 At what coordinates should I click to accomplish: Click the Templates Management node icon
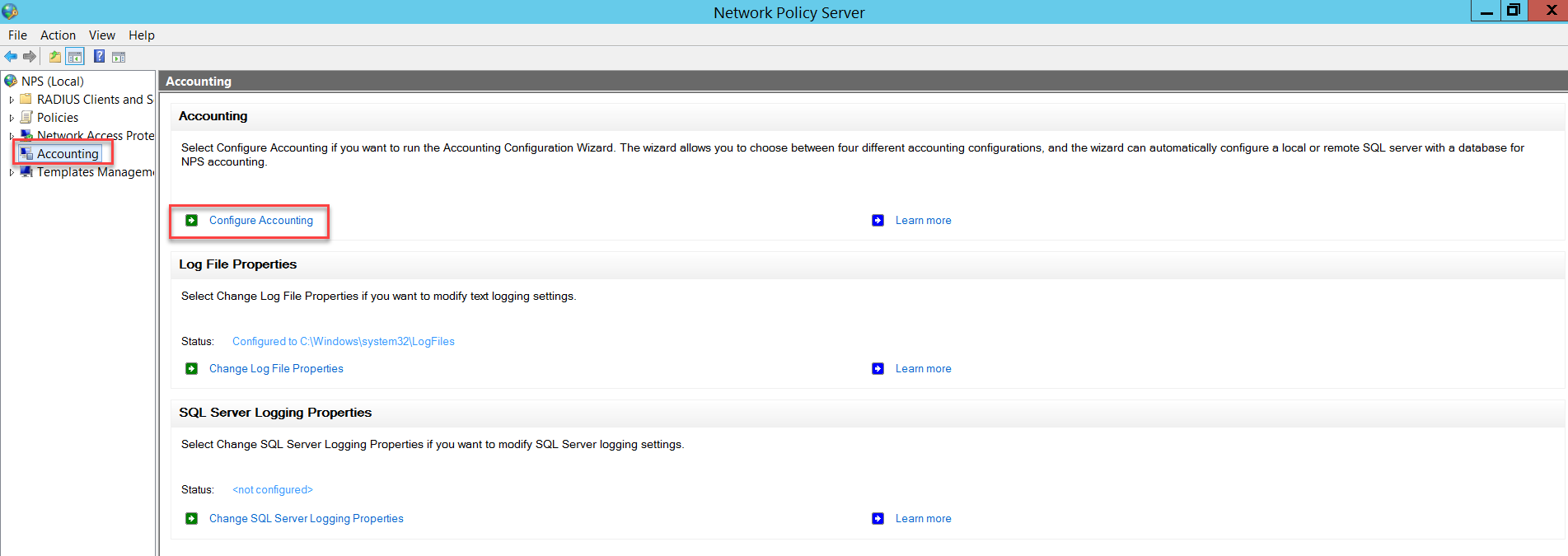point(26,171)
